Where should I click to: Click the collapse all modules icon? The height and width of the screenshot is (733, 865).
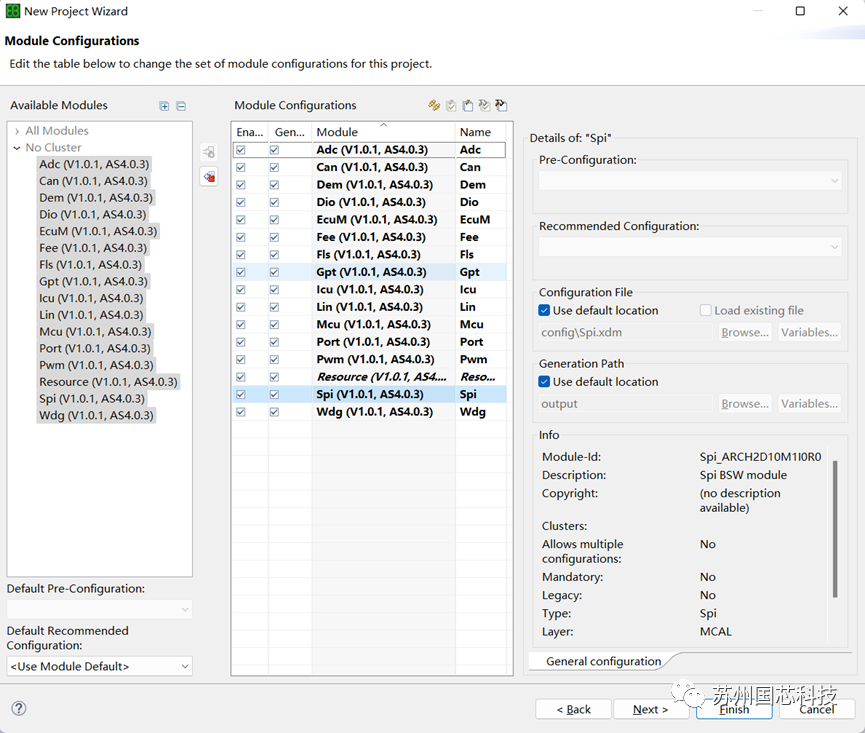(x=181, y=106)
